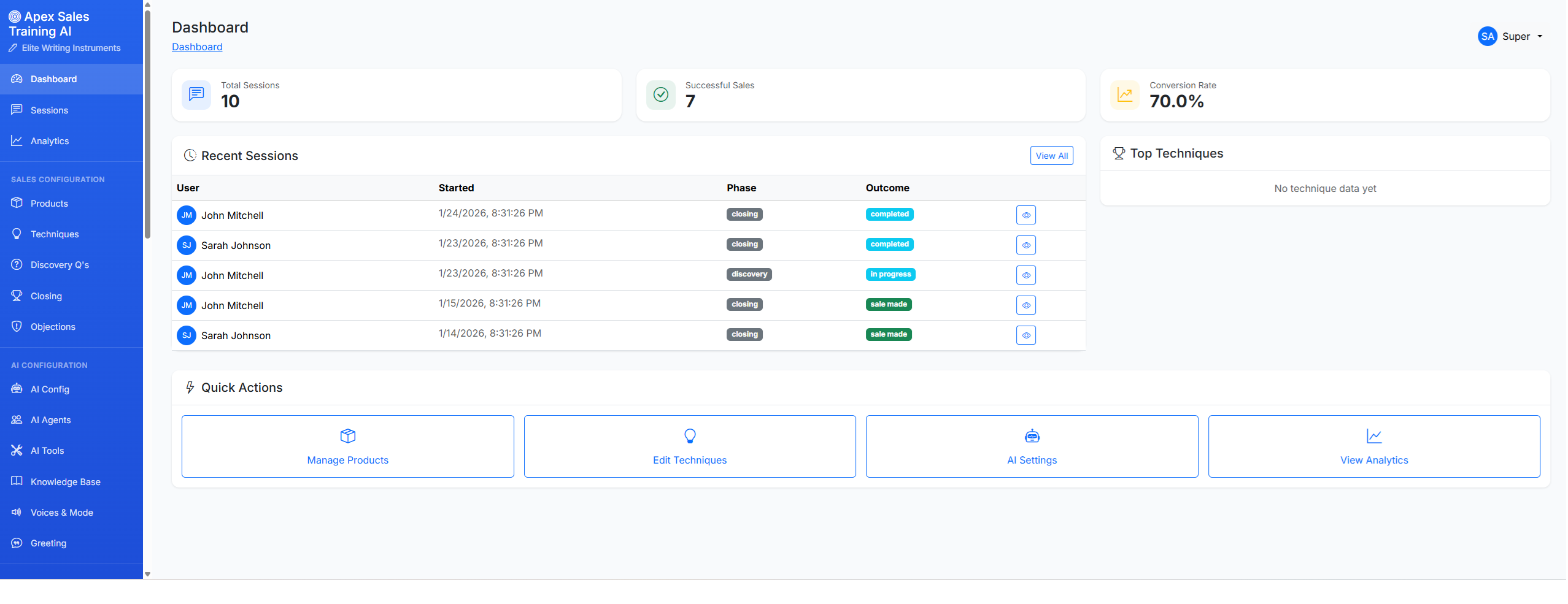Open Analytics from the sidebar icon
This screenshot has width=1568, height=604.
pyautogui.click(x=17, y=140)
